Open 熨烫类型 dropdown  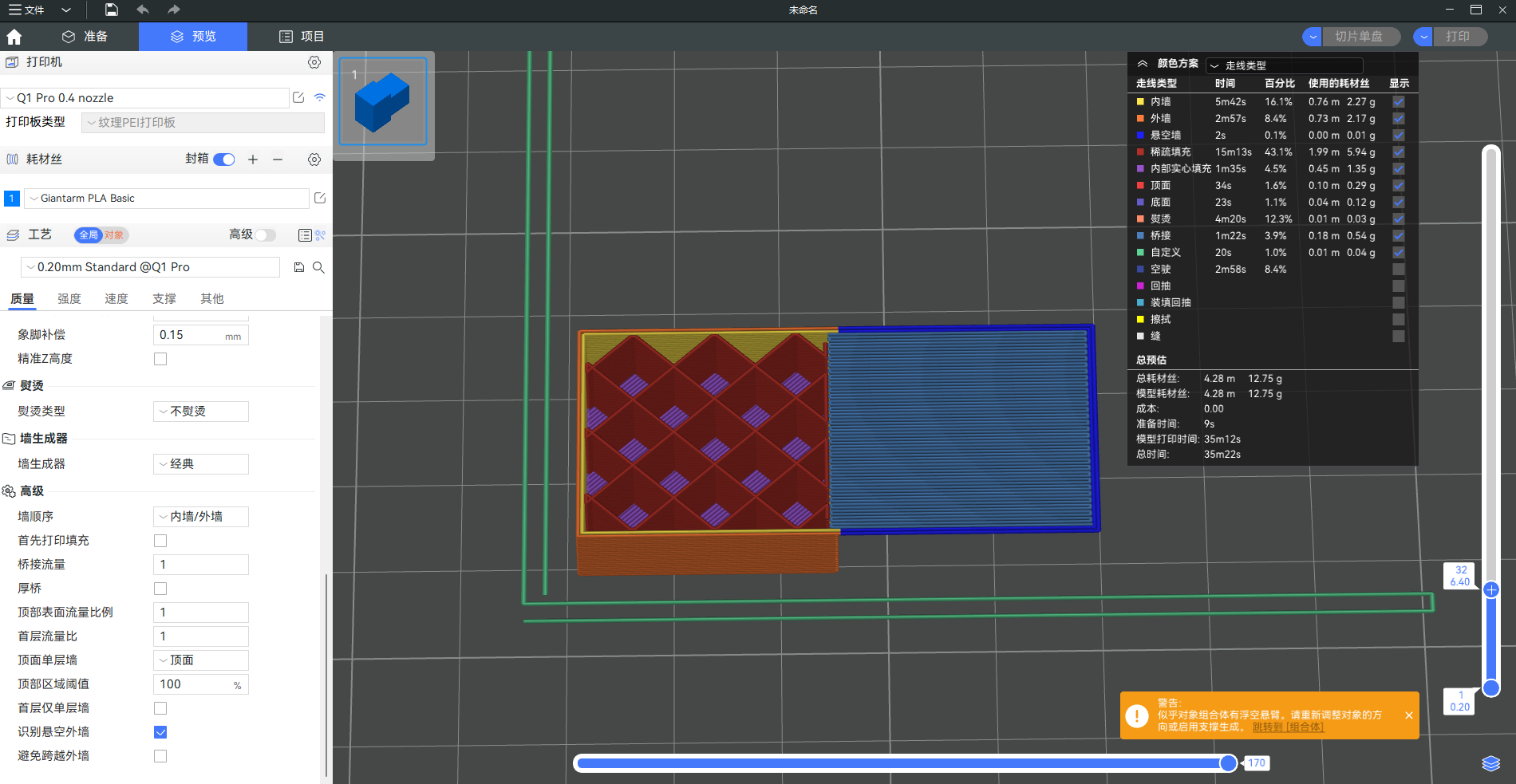(200, 412)
